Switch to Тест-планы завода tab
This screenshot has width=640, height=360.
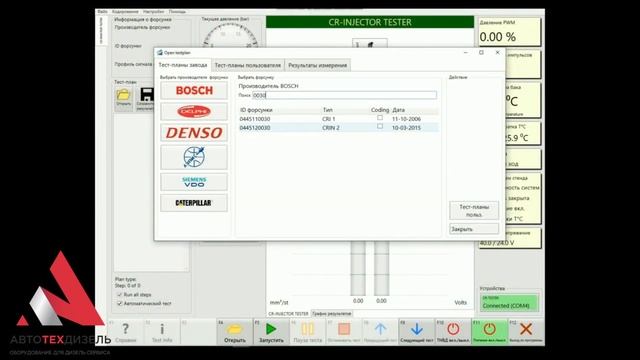click(182, 65)
